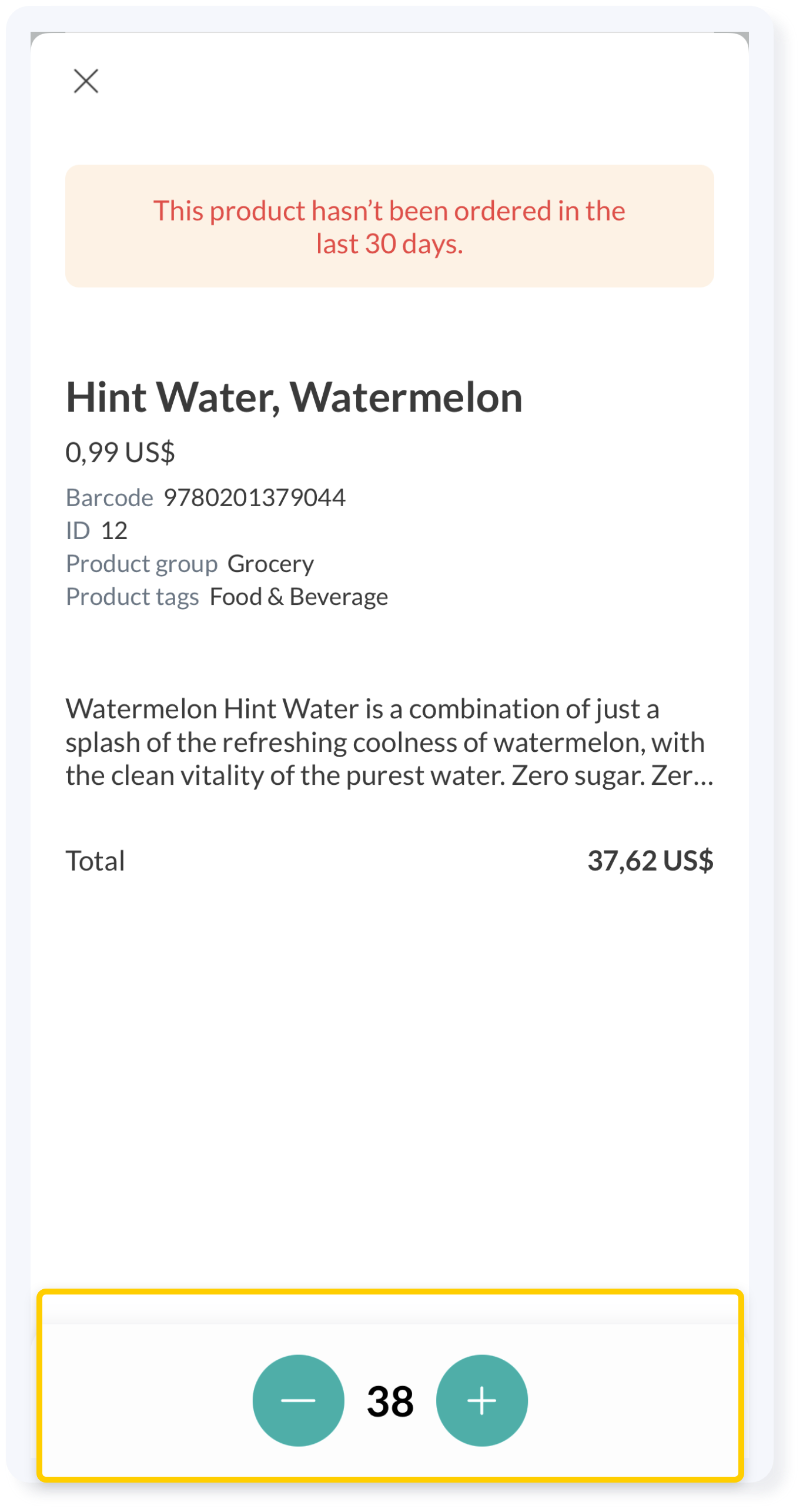Increase quantity with the plus button

tap(482, 1400)
